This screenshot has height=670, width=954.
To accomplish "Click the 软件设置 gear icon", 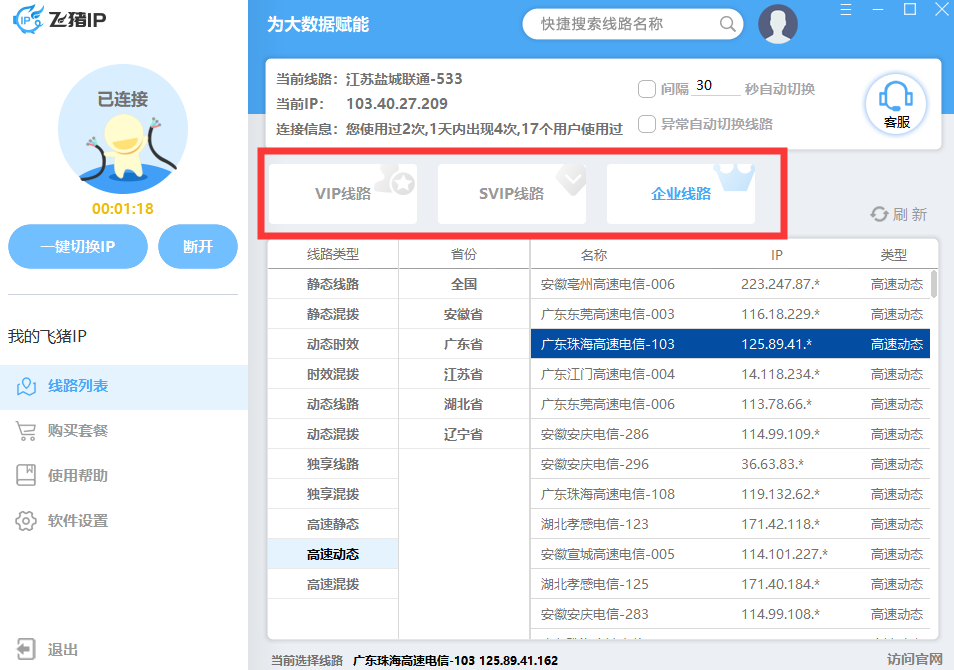I will 27,521.
